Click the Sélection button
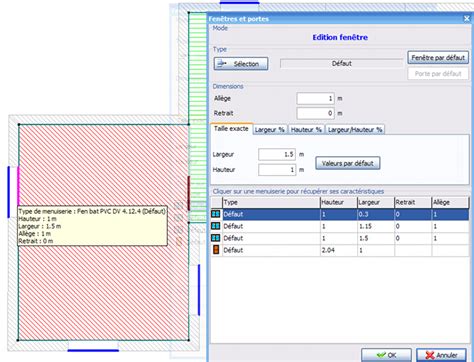Screen dimensions: 474x362 point(241,64)
